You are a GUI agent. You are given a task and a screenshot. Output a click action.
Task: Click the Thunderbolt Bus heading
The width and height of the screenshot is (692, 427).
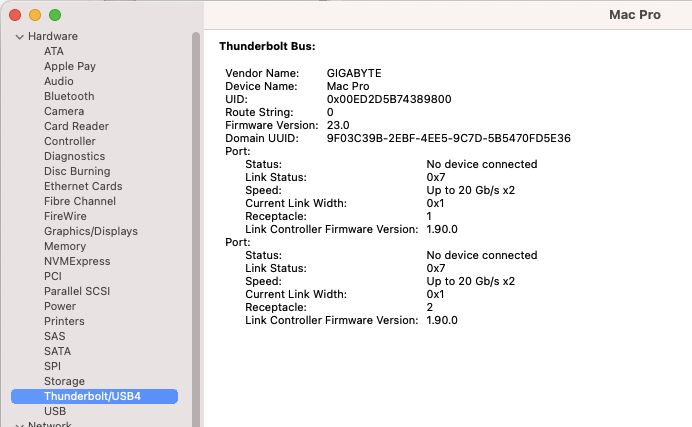pos(267,46)
